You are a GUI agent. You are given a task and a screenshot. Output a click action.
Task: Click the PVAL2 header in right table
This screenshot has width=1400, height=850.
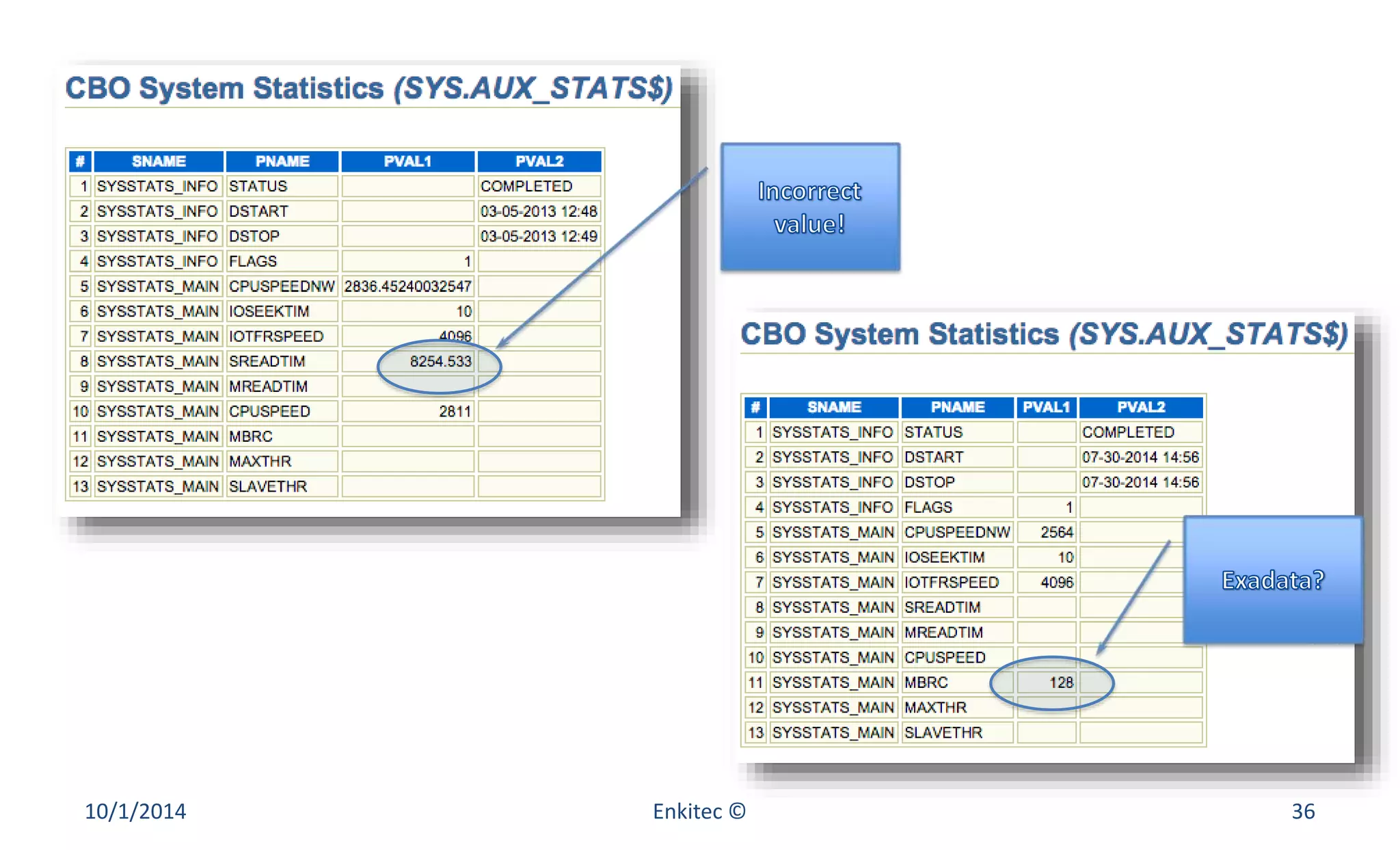tap(1141, 407)
